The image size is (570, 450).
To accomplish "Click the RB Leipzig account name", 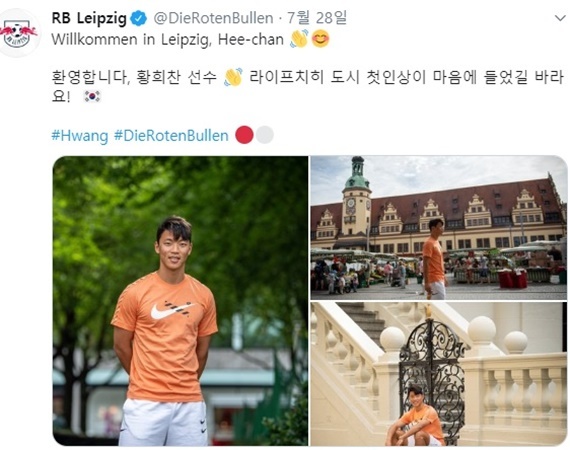I will tap(89, 19).
